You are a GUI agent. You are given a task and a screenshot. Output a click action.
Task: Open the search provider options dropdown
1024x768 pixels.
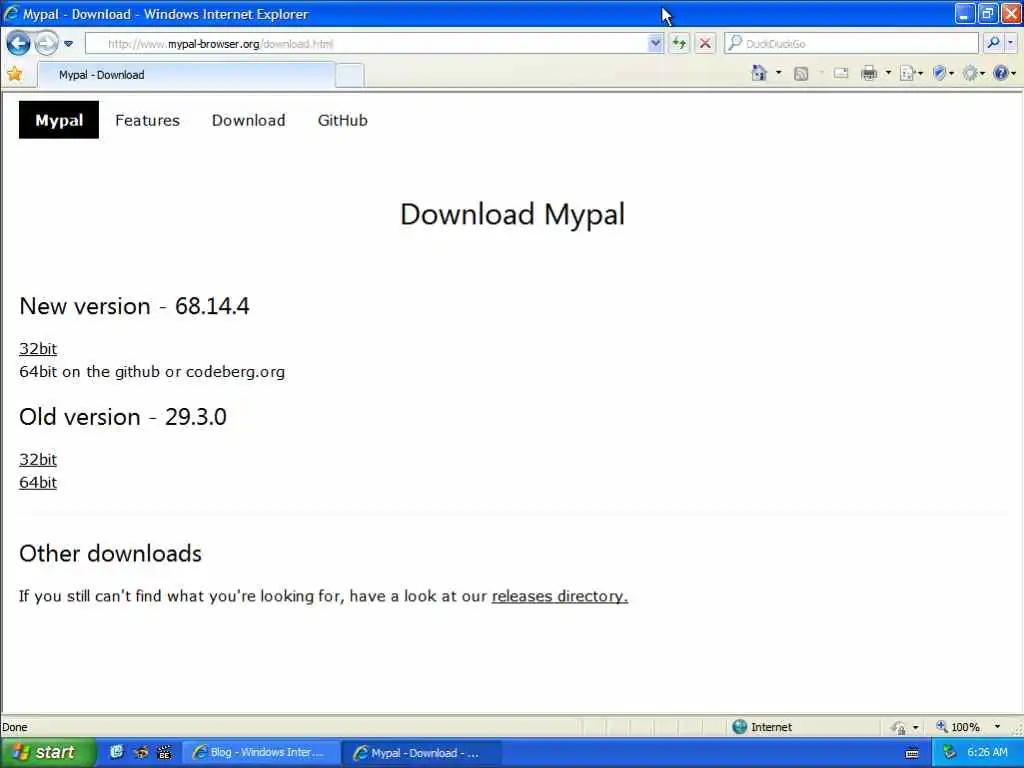[x=1010, y=44]
